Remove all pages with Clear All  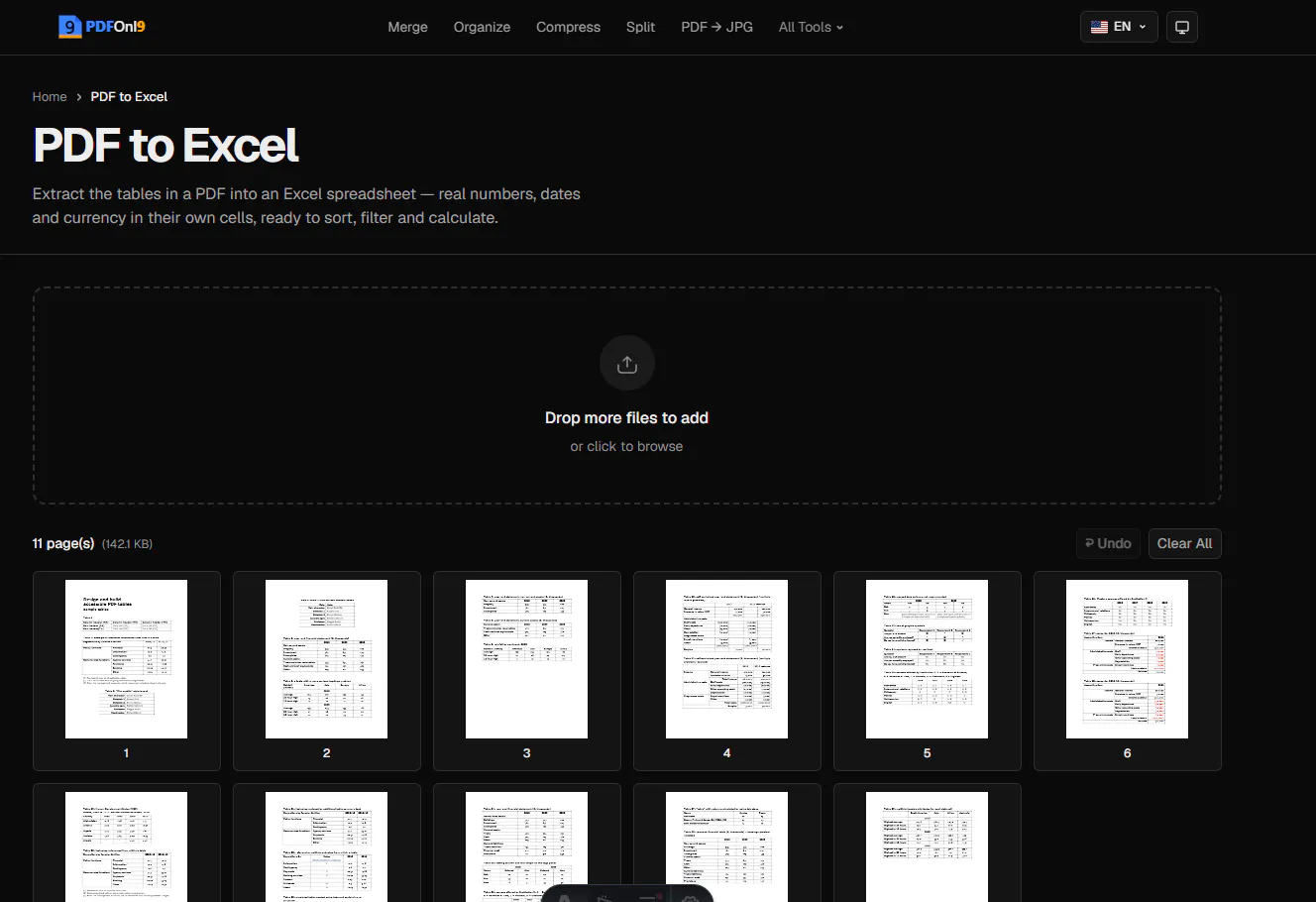point(1184,543)
